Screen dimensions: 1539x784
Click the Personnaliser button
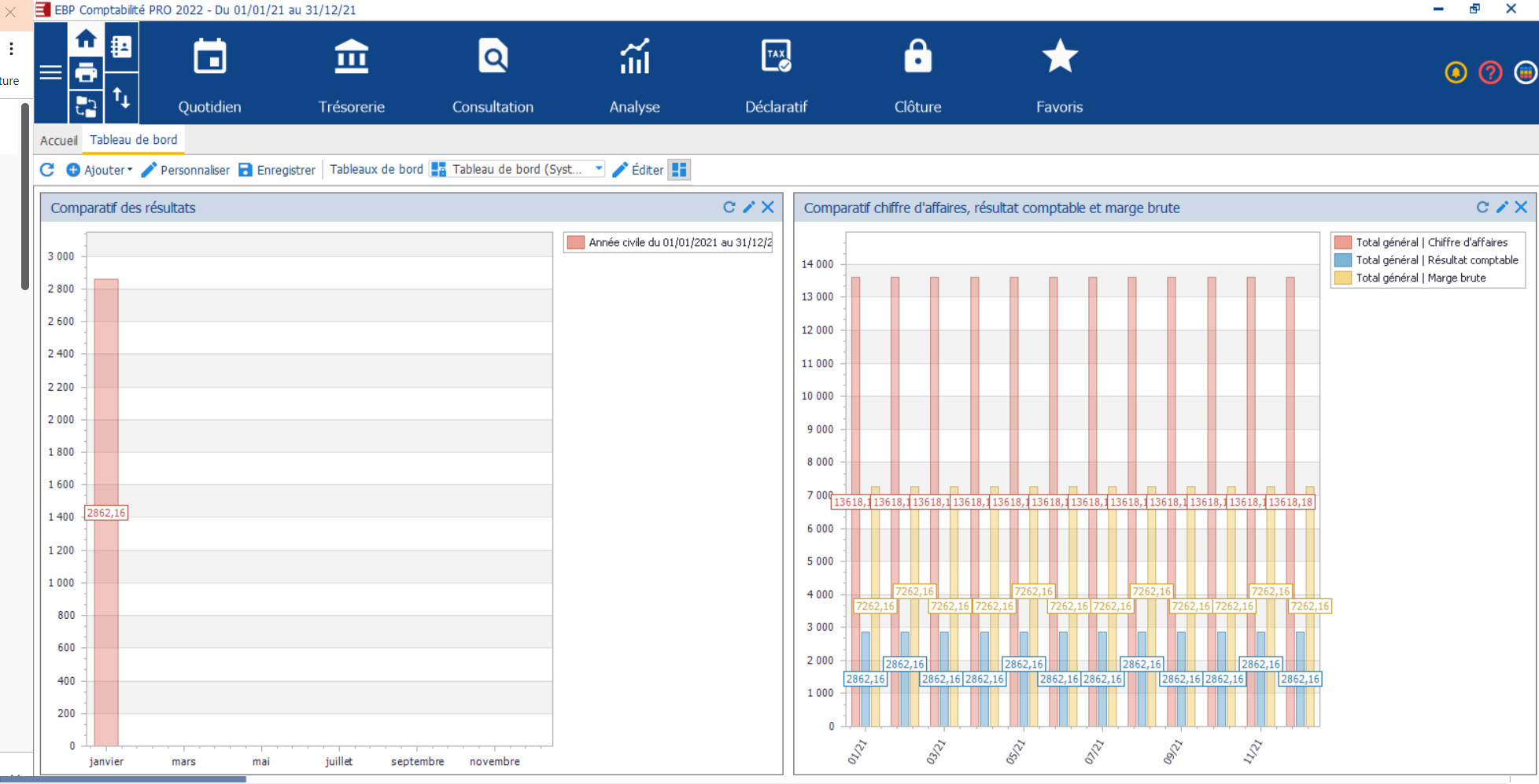[x=193, y=169]
